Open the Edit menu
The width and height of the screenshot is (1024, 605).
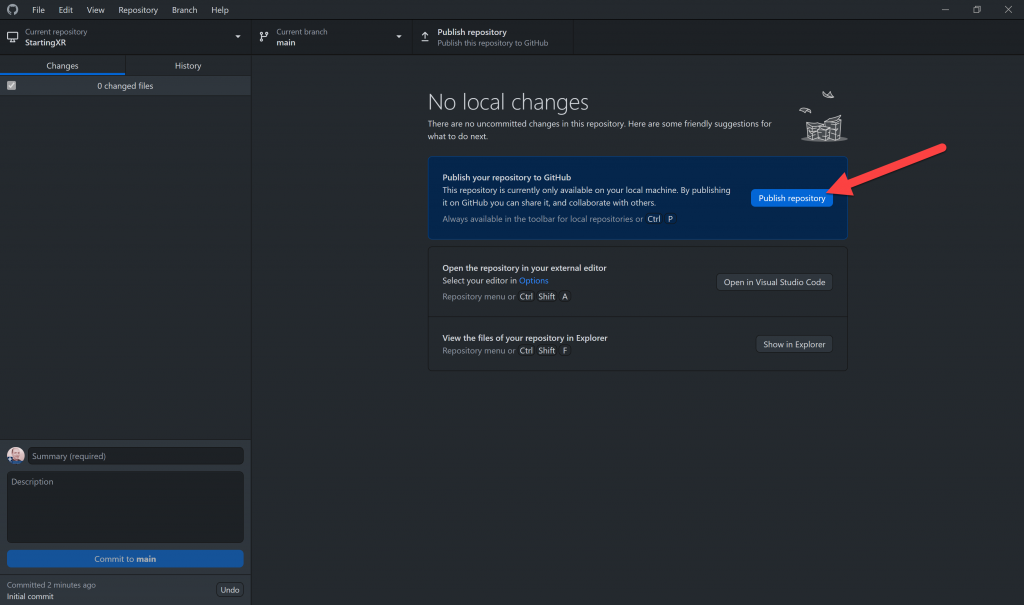click(65, 10)
